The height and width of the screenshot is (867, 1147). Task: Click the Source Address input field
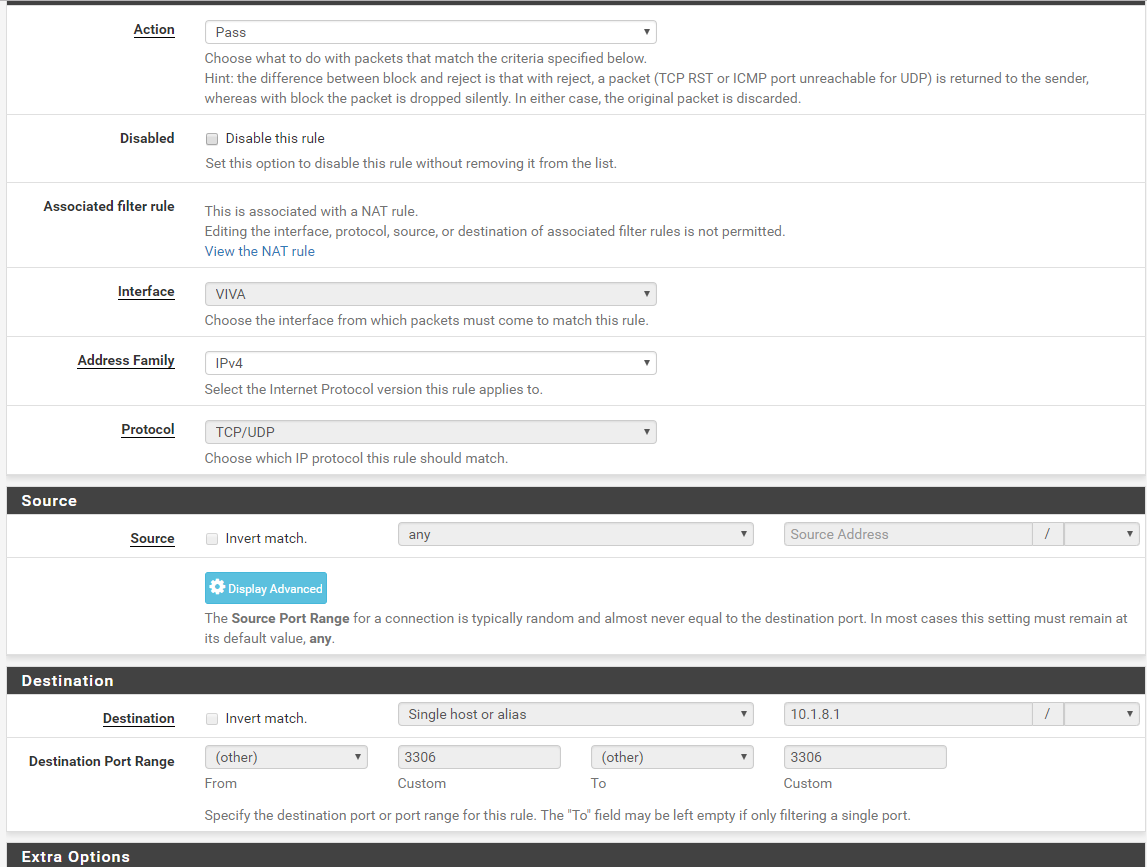[x=908, y=535]
